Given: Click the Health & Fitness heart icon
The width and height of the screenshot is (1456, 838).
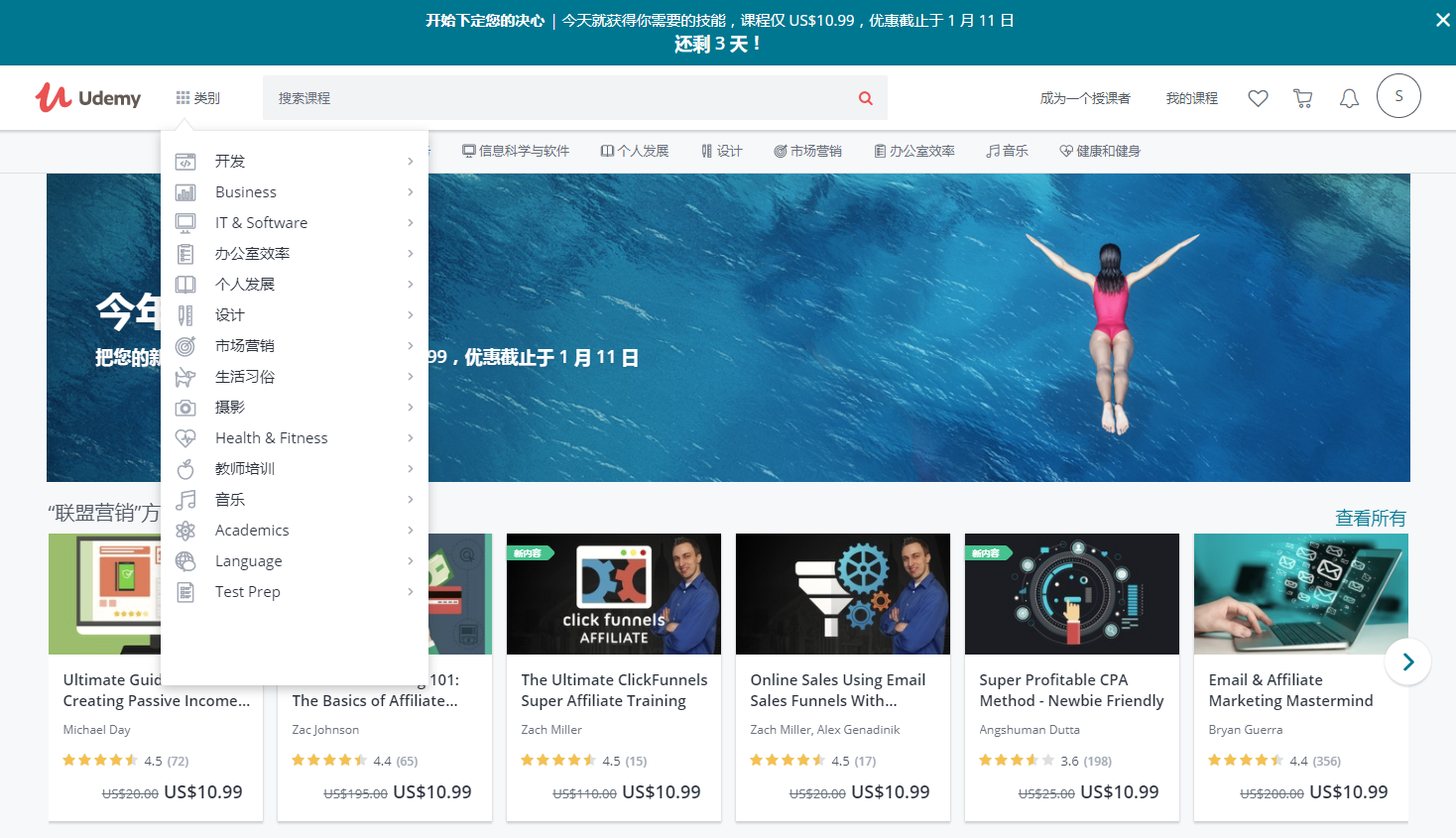Looking at the screenshot, I should point(185,438).
